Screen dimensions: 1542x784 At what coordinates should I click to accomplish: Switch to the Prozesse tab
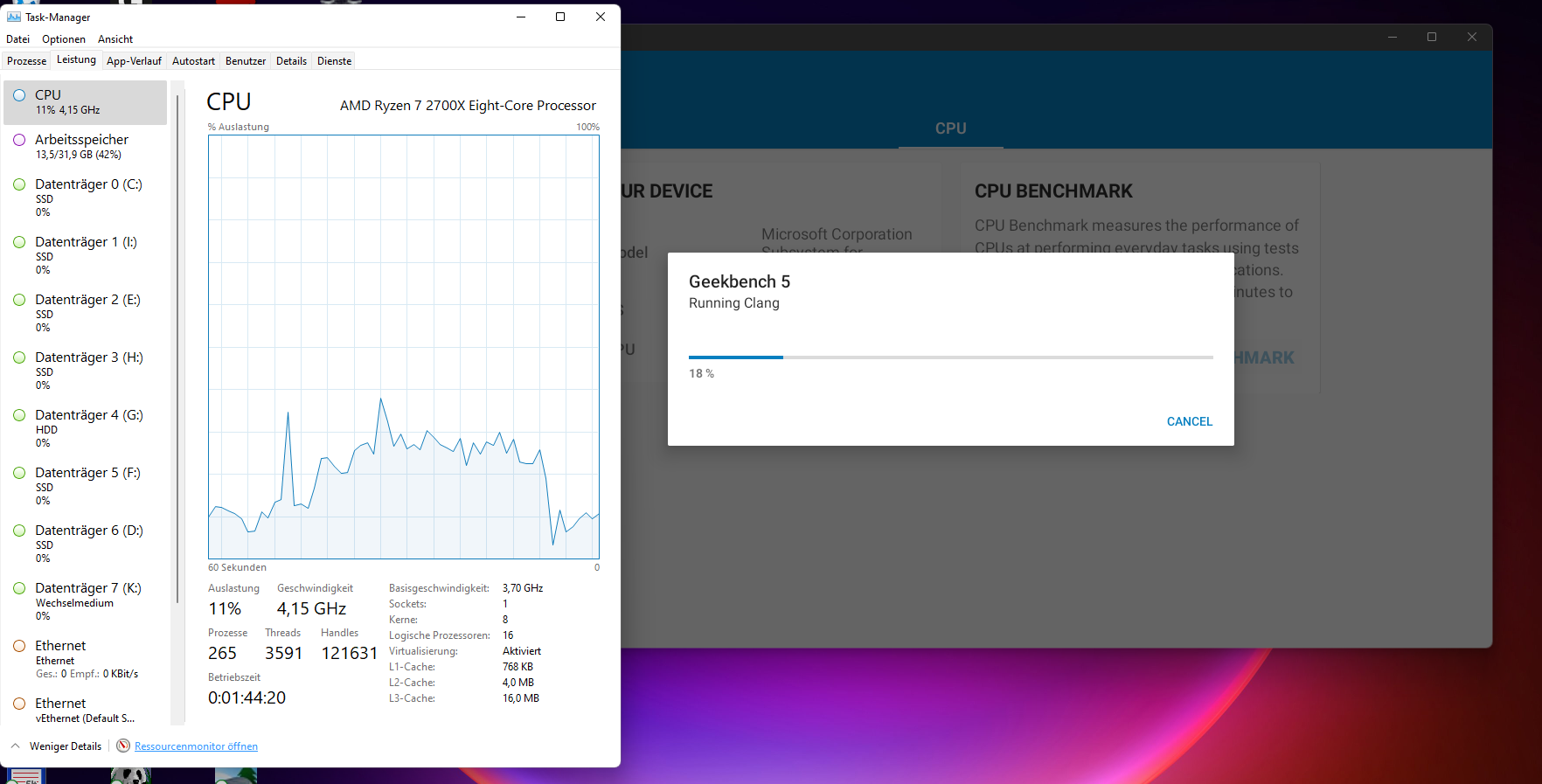point(26,61)
